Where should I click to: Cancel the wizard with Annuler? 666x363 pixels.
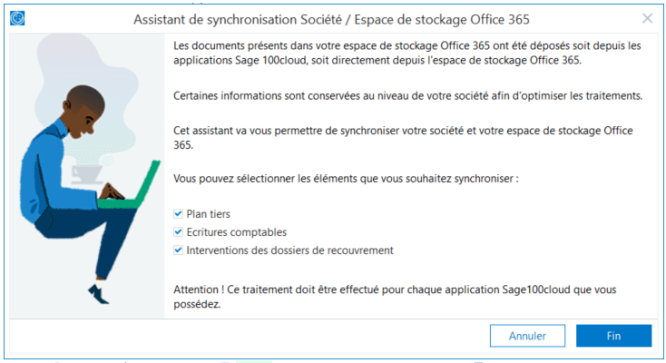click(x=528, y=336)
